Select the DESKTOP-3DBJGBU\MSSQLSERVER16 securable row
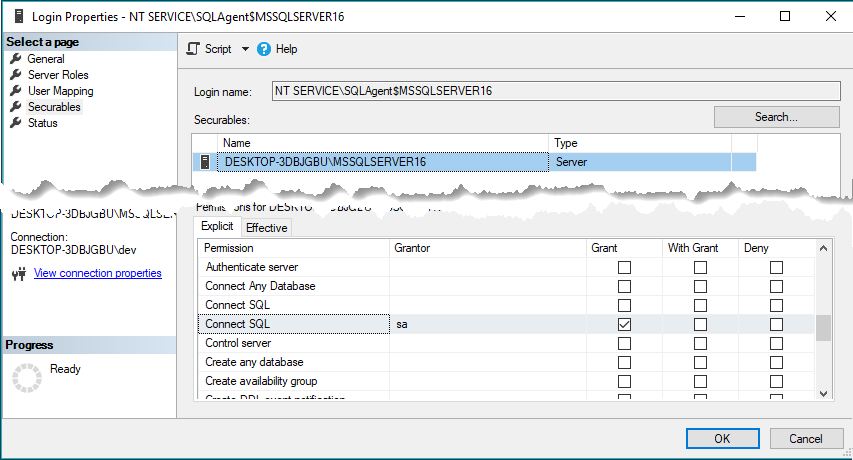This screenshot has height=460, width=853. (474, 162)
